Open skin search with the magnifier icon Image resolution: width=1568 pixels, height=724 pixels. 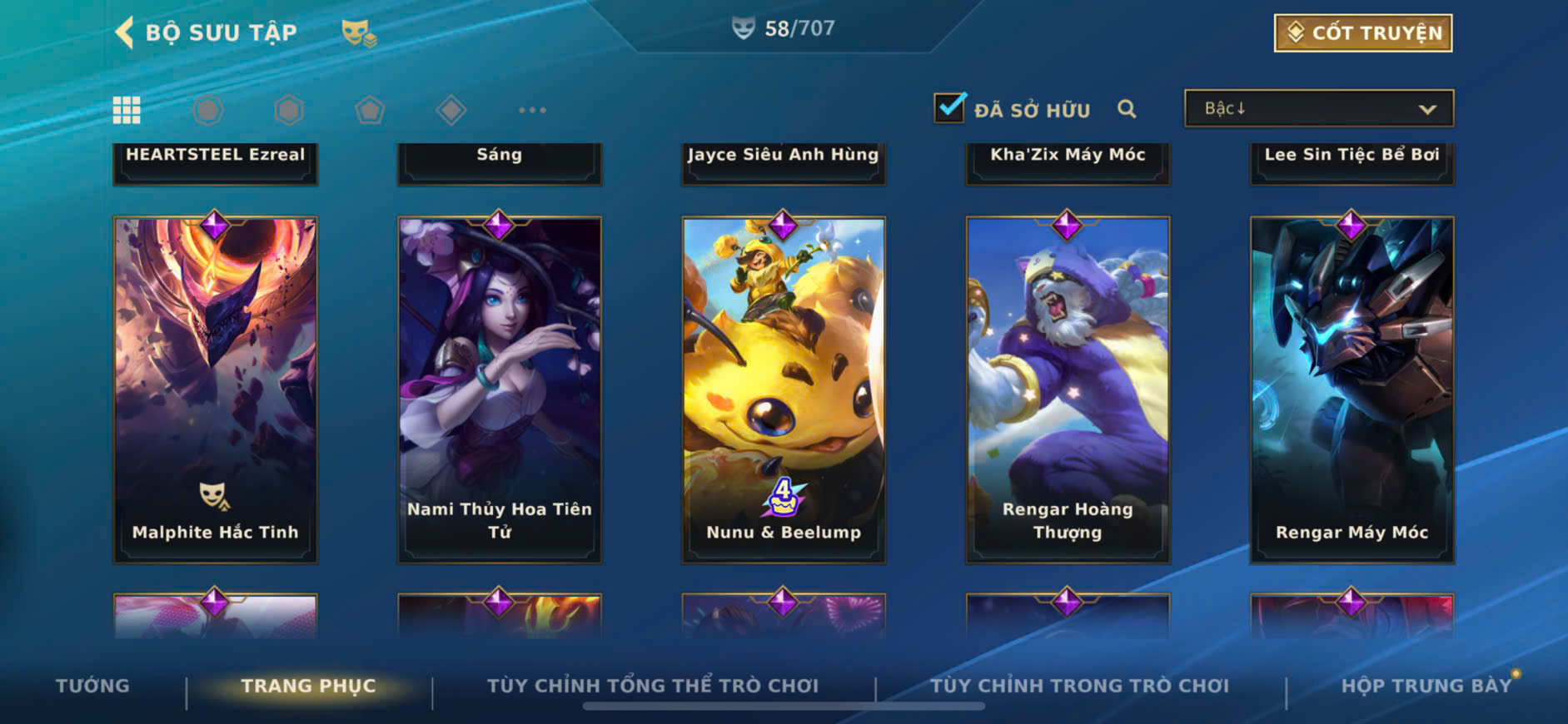click(x=1127, y=109)
